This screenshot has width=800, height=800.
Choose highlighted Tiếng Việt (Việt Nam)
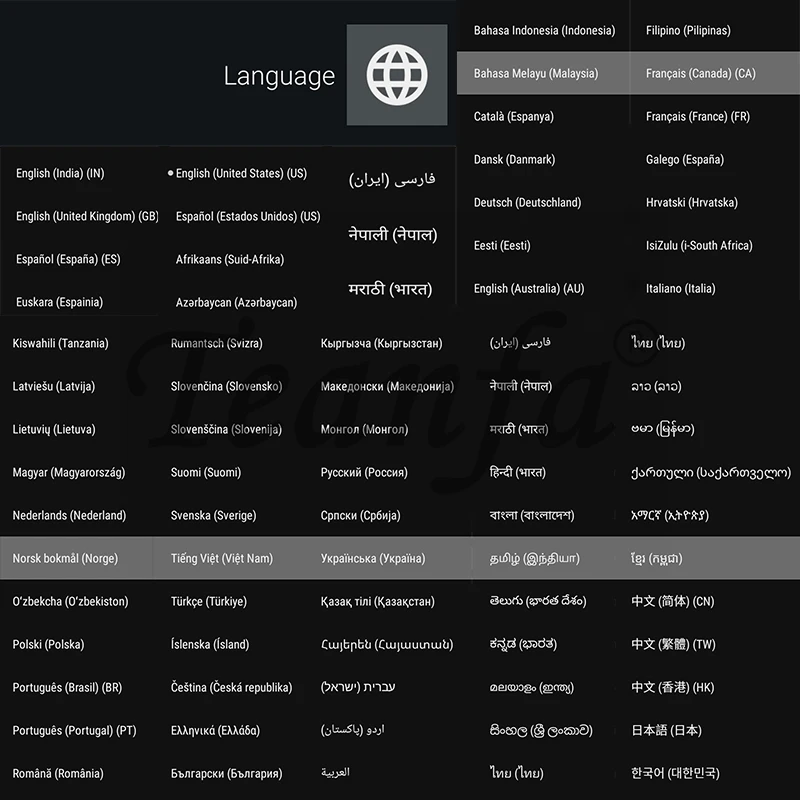click(x=221, y=559)
